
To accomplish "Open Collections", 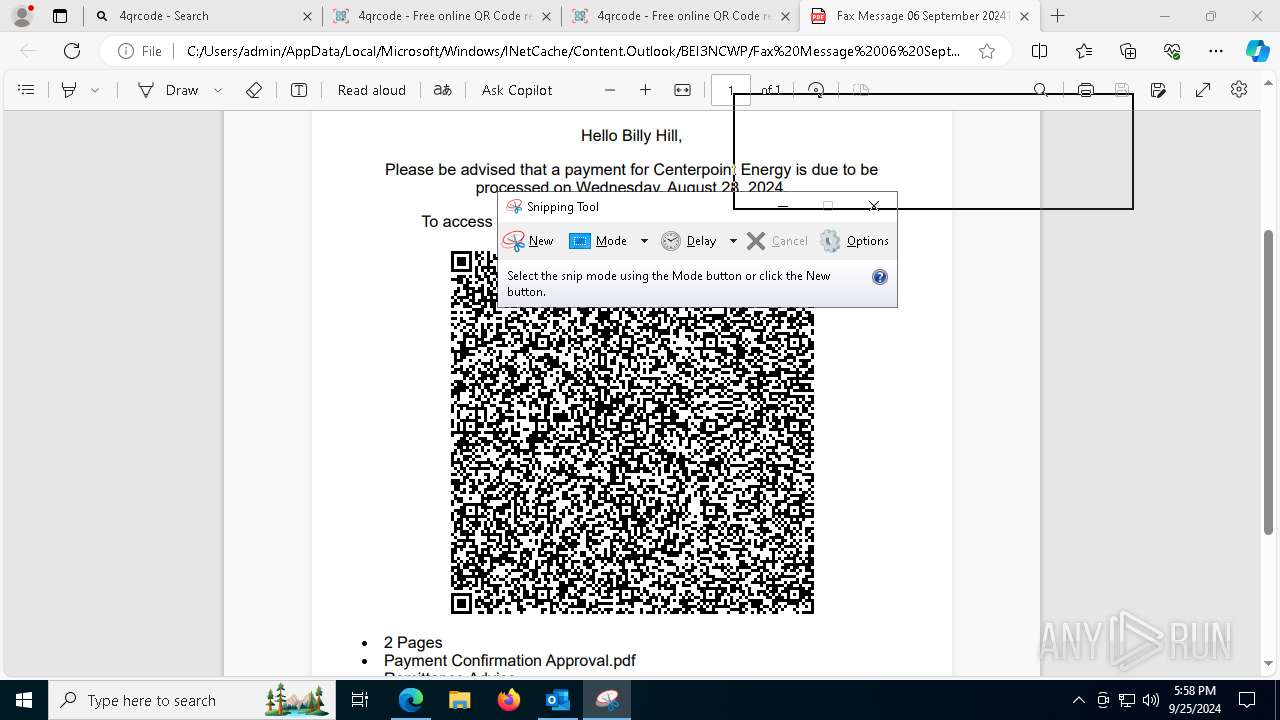I will pyautogui.click(x=1128, y=51).
